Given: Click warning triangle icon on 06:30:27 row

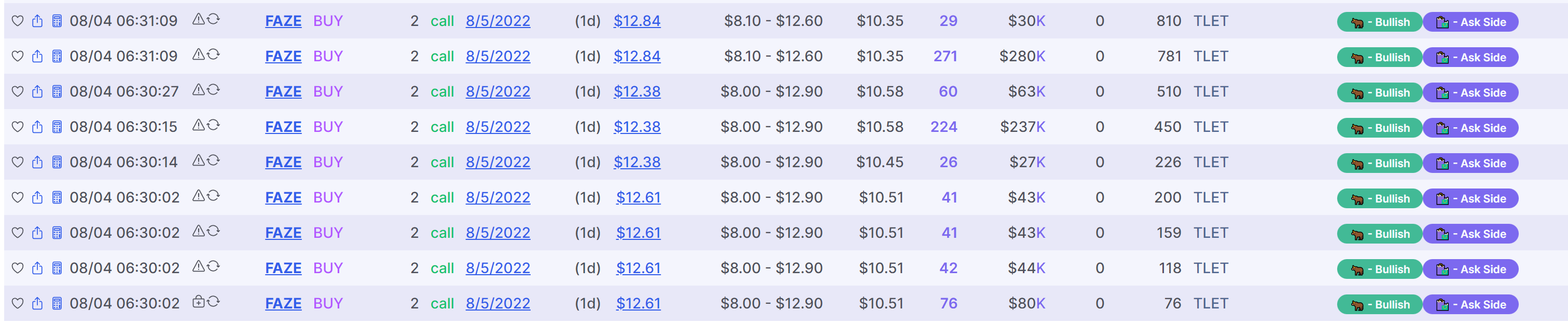Looking at the screenshot, I should click(199, 90).
